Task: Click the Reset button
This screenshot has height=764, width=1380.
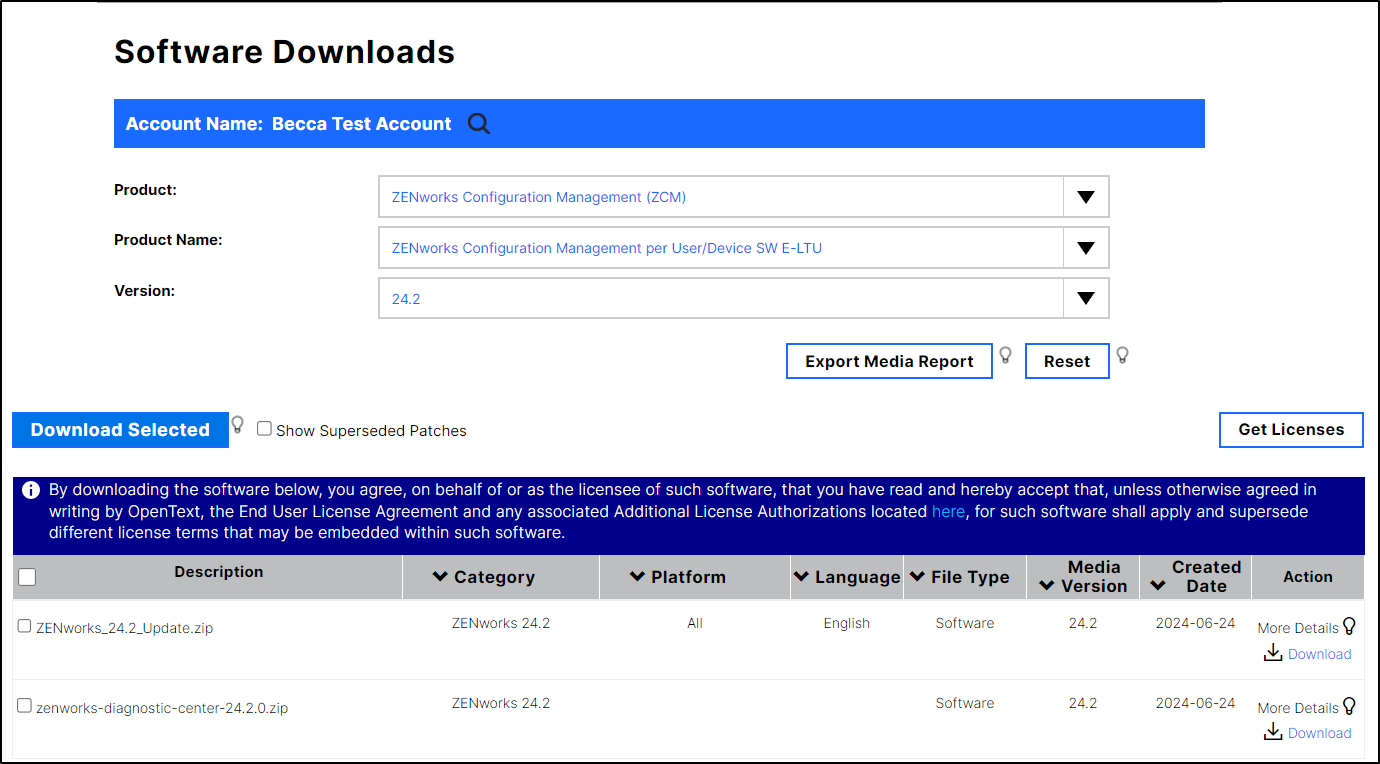Action: [1067, 362]
